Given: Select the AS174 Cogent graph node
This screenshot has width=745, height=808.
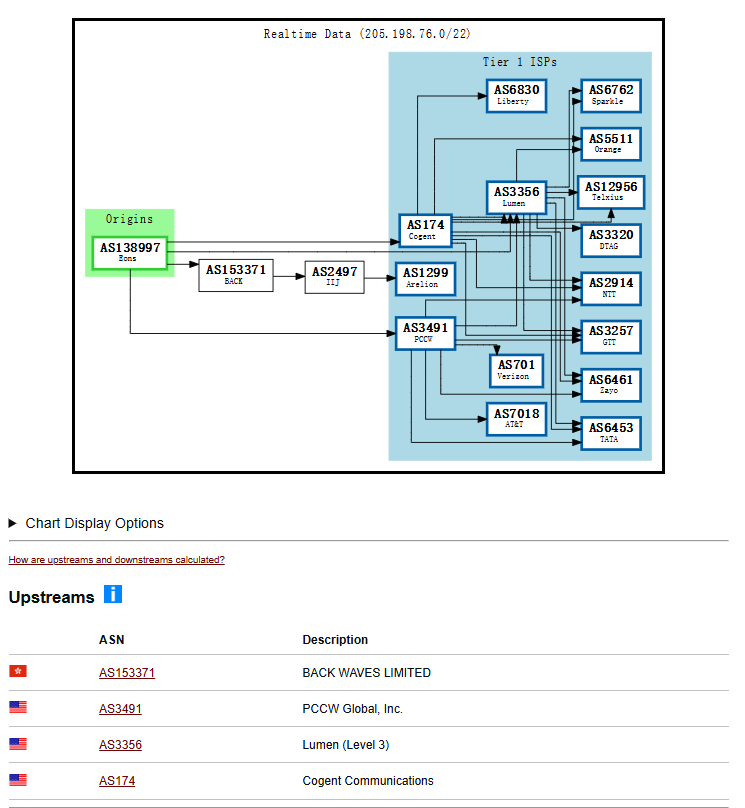Looking at the screenshot, I should click(x=426, y=230).
